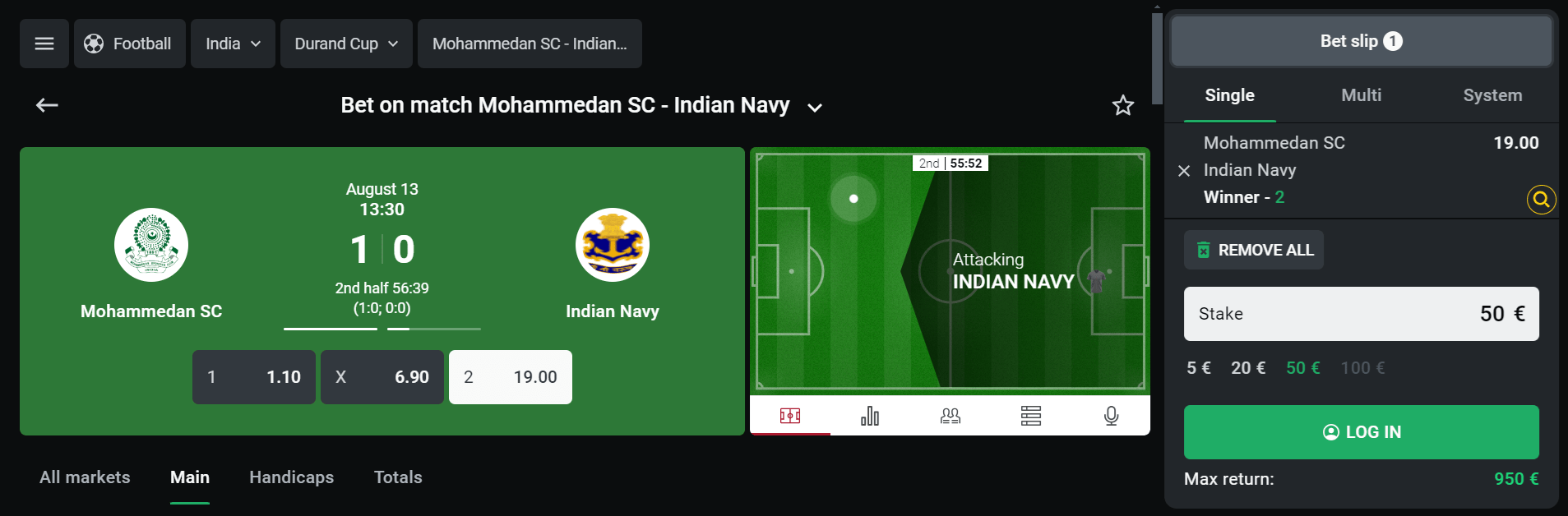Image resolution: width=1568 pixels, height=516 pixels.
Task: Expand the match title chevron
Action: point(815,108)
